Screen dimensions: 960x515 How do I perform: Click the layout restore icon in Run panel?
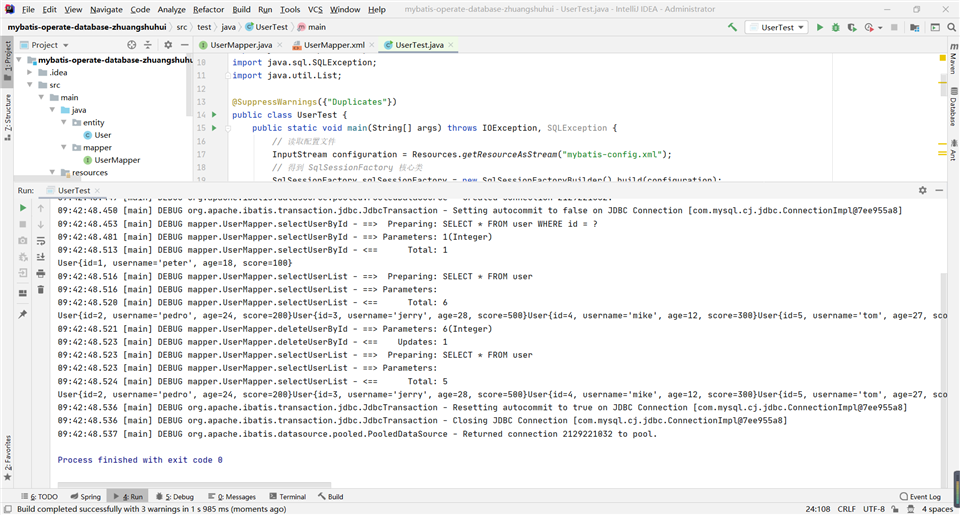tap(23, 293)
